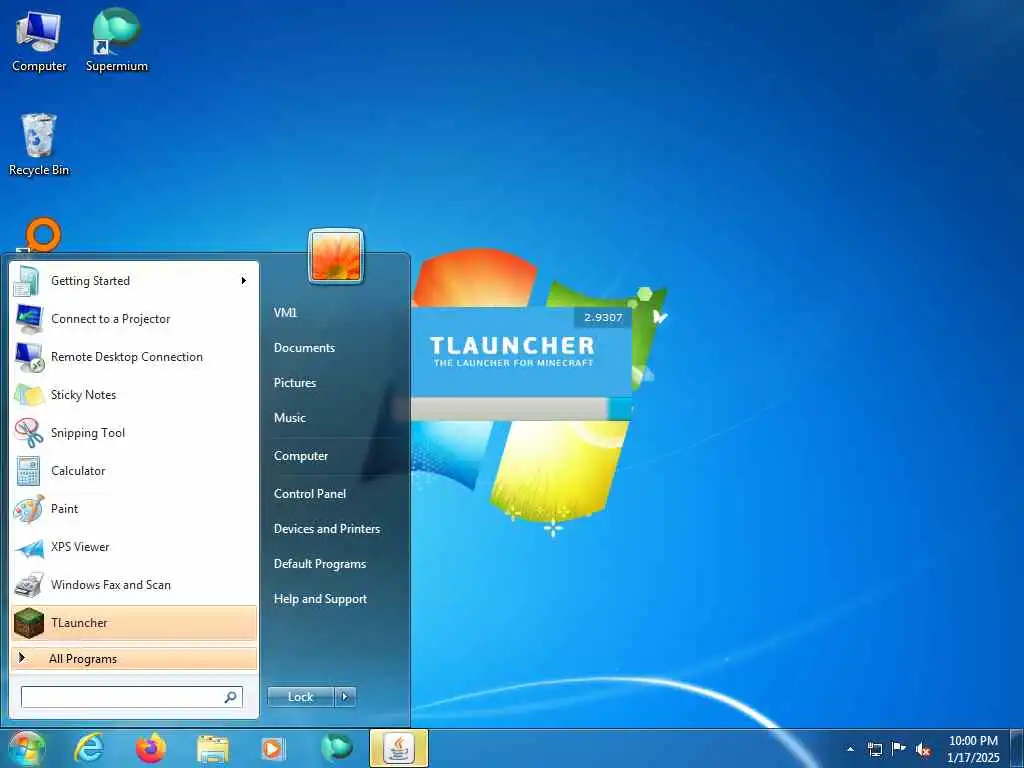
Task: Open Windows Explorer folder icon on taskbar
Action: coord(212,748)
